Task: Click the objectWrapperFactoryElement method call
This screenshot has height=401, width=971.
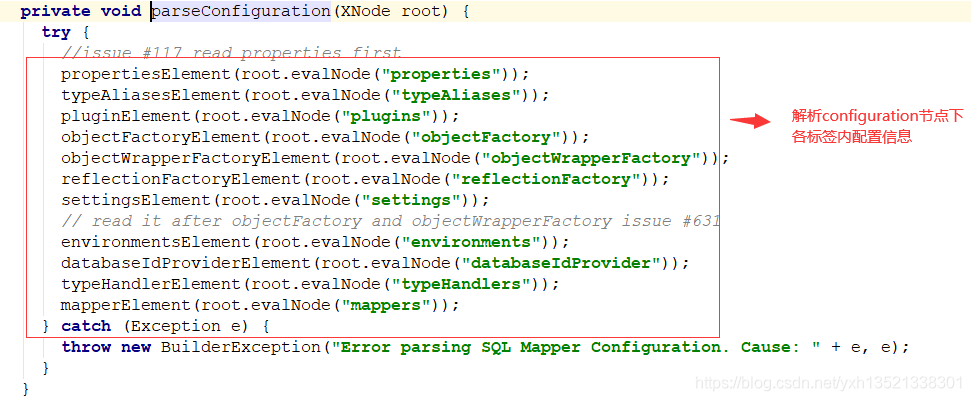Action: pyautogui.click(x=196, y=158)
